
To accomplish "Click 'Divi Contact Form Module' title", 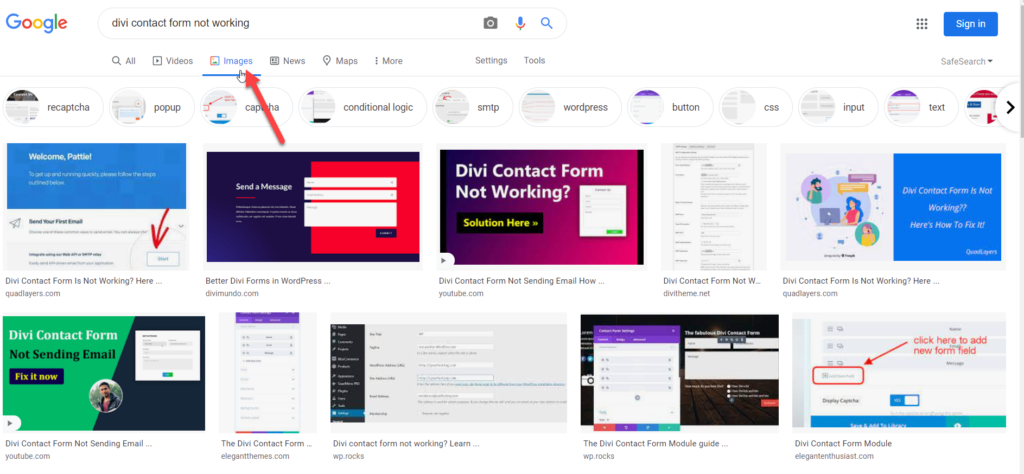I will coord(843,443).
